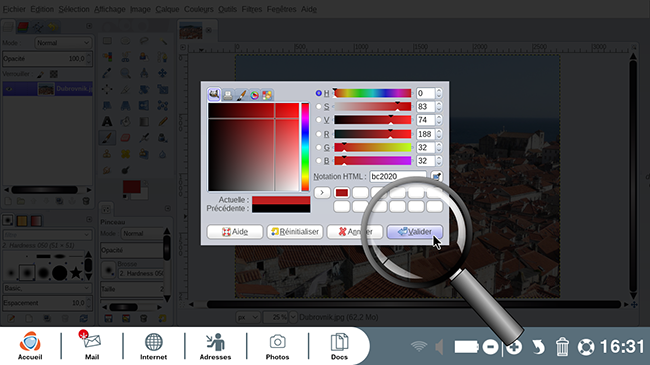
Task: Increment the H value spinner arrow
Action: coord(439,90)
